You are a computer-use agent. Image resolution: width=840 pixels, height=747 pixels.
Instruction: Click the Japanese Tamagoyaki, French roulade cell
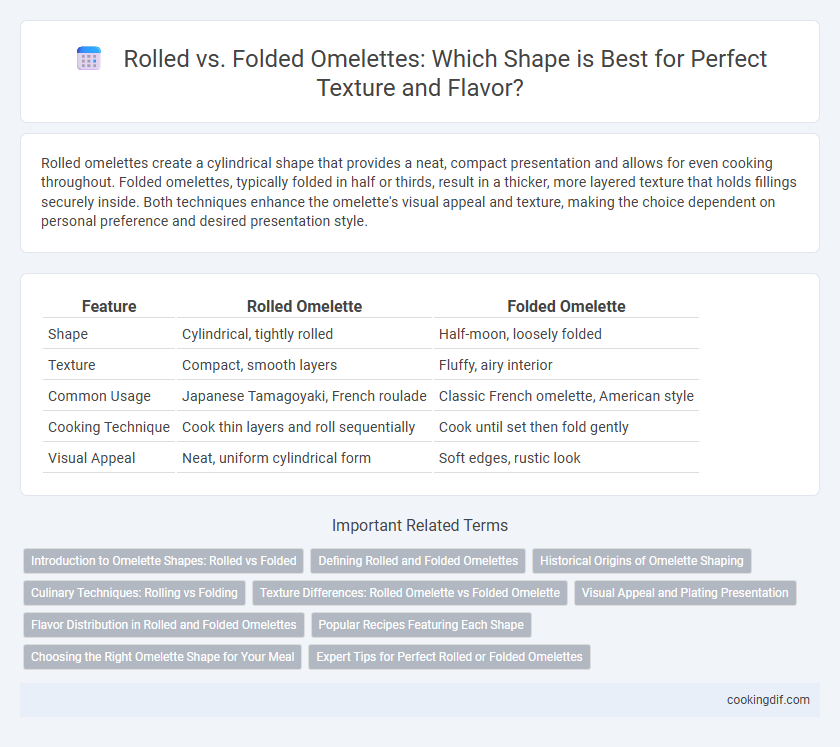pos(304,396)
